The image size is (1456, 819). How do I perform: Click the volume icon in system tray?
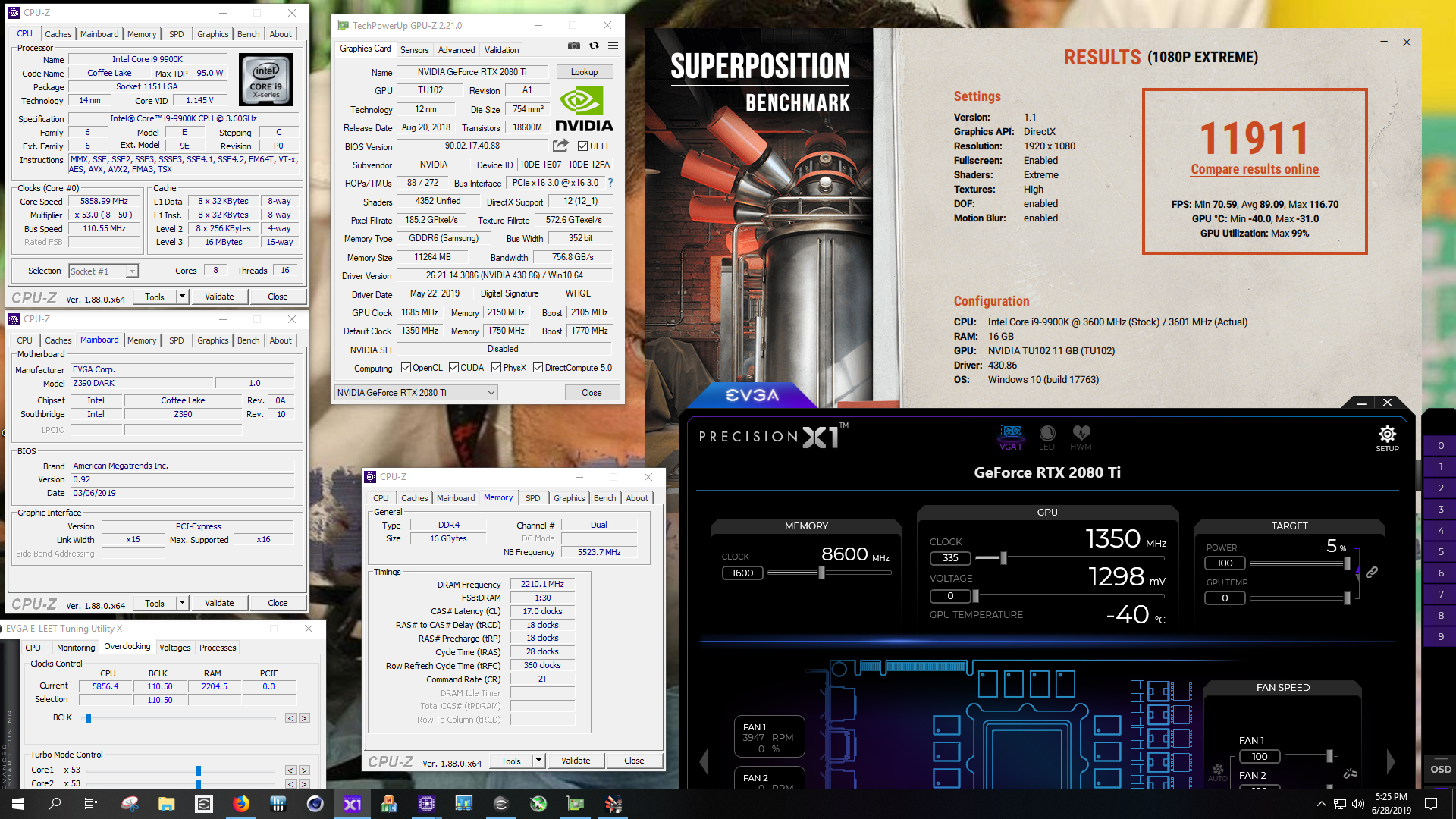[1358, 804]
